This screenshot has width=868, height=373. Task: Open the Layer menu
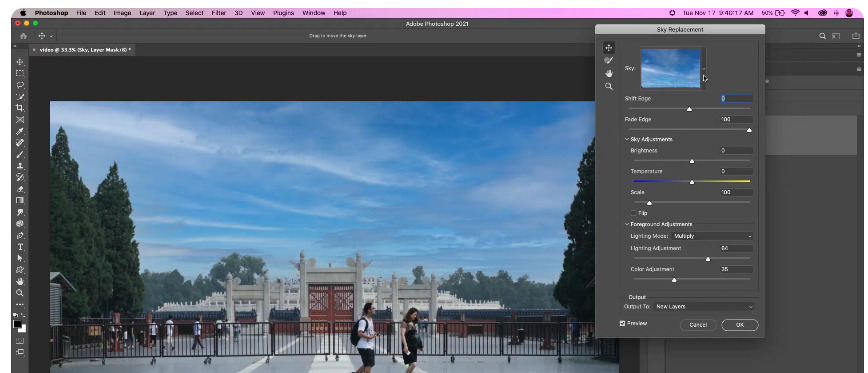pos(147,13)
